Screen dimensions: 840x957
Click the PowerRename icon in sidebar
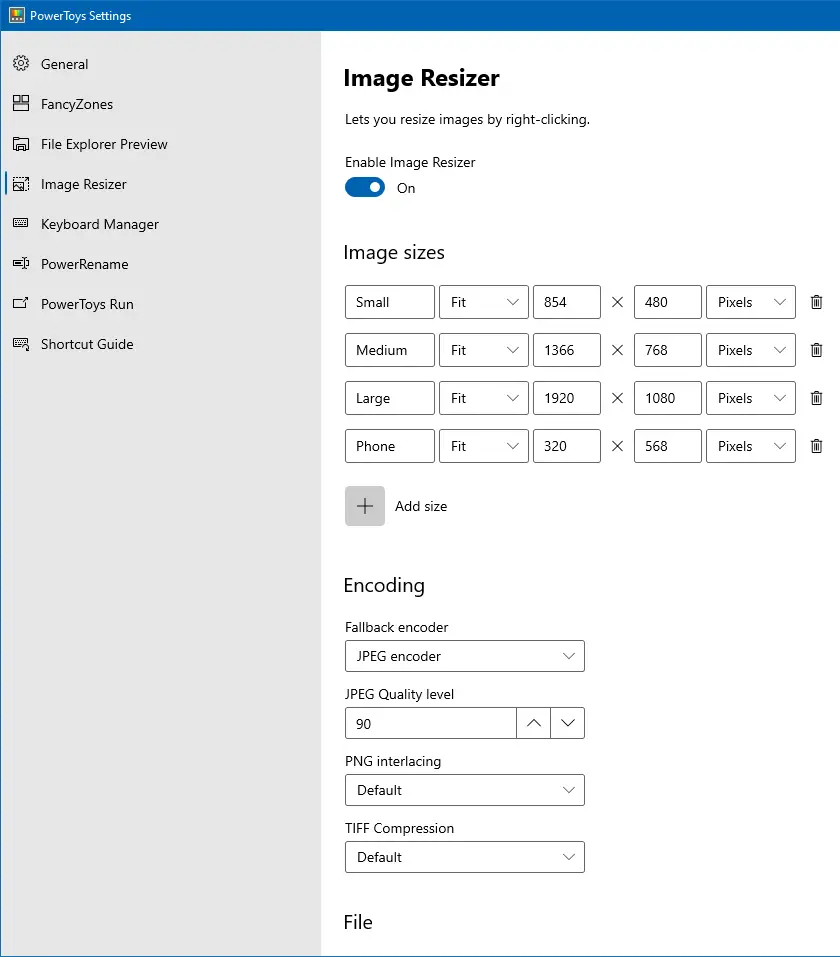[21, 263]
